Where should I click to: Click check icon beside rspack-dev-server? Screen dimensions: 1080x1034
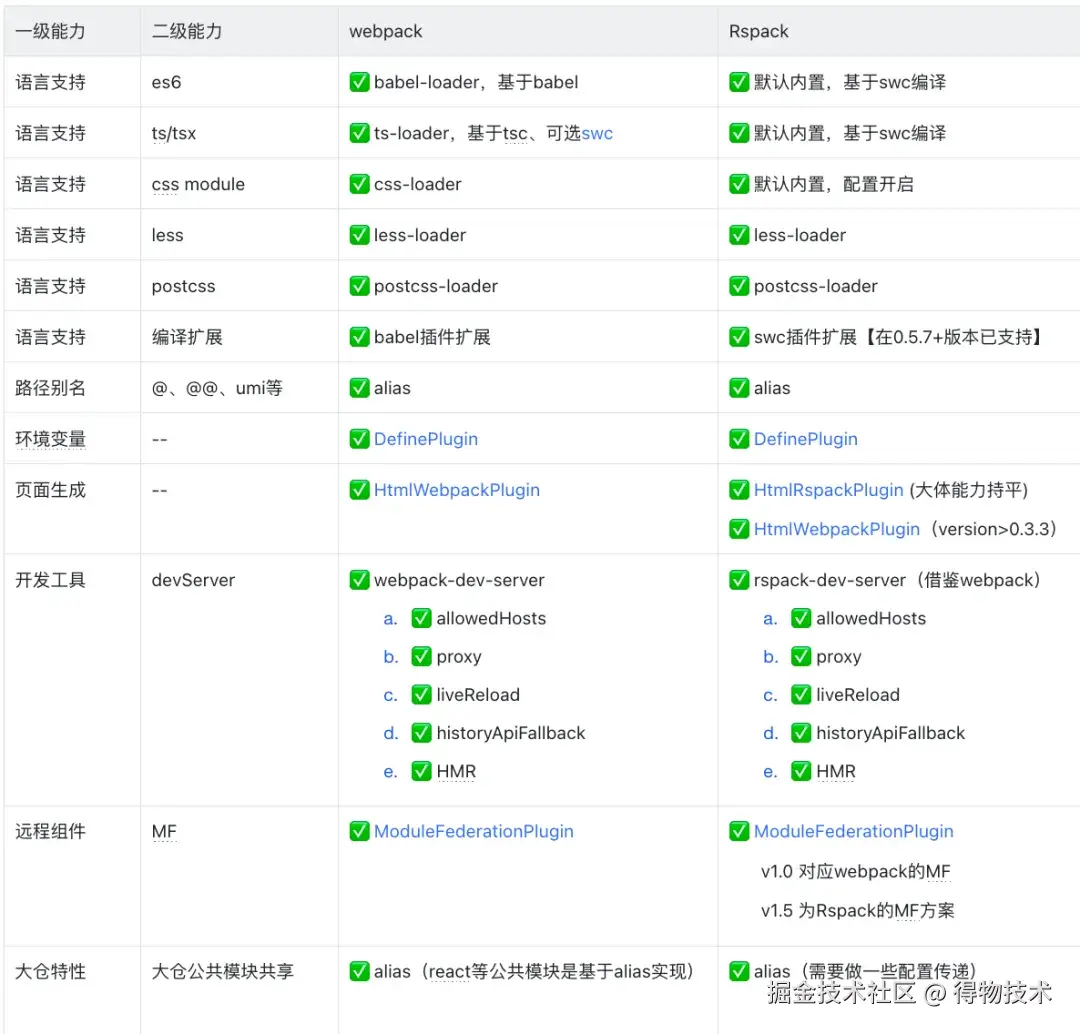pyautogui.click(x=739, y=580)
